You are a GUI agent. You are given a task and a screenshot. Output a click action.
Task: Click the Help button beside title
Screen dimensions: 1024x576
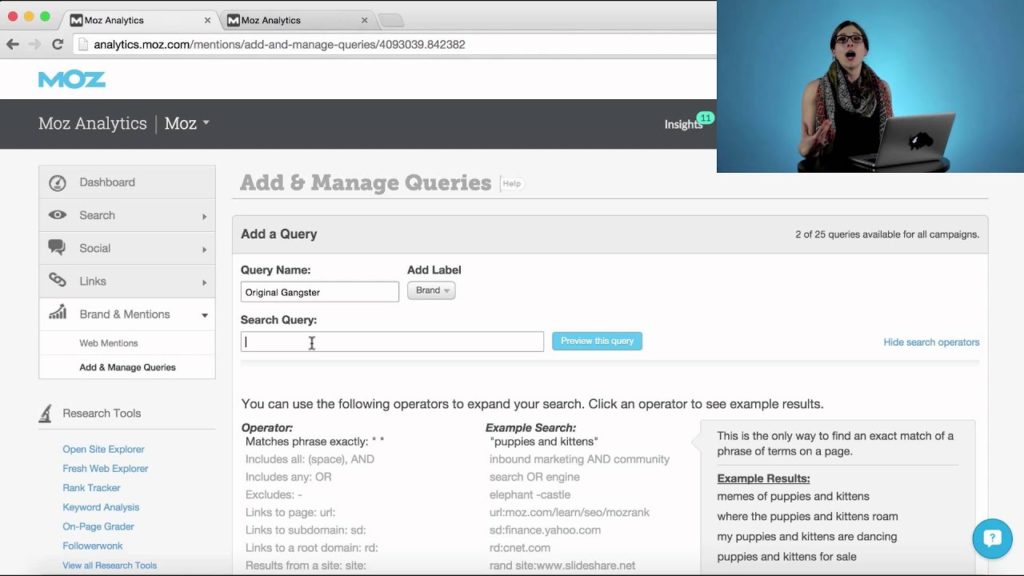[x=511, y=184]
